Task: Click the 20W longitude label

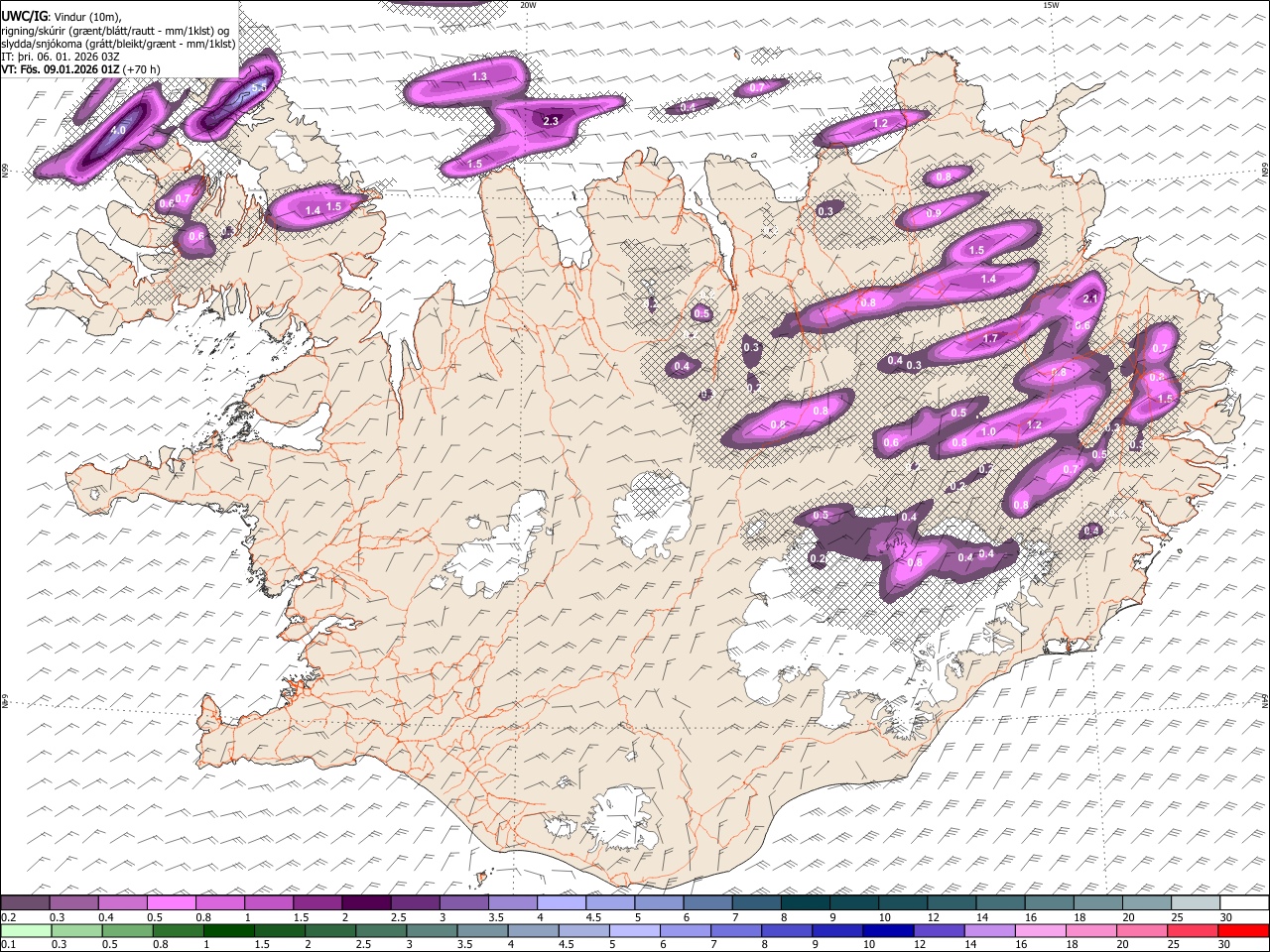Action: point(527,5)
